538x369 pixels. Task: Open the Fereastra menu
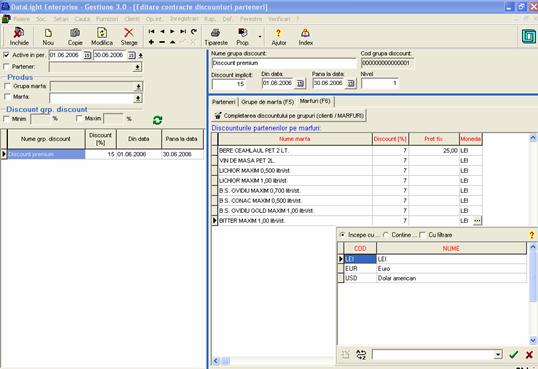[x=251, y=19]
